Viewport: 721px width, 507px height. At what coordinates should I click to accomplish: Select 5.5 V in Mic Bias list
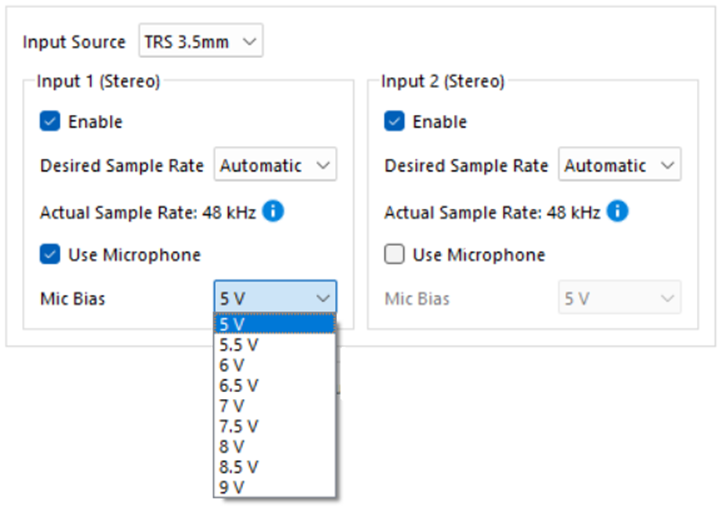point(275,345)
